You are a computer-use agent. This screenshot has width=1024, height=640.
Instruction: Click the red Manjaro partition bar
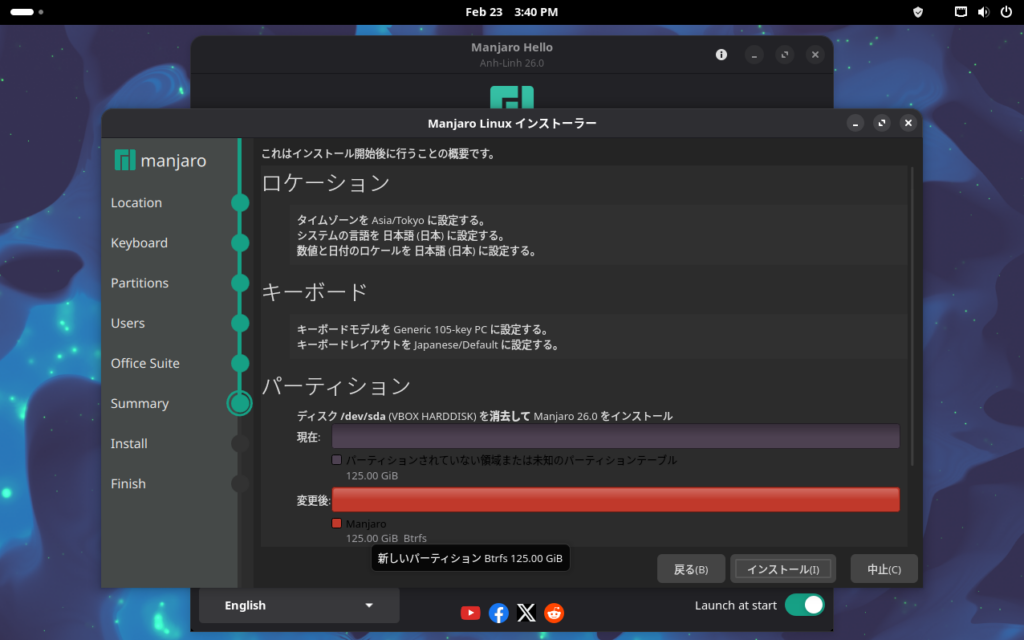pos(615,499)
